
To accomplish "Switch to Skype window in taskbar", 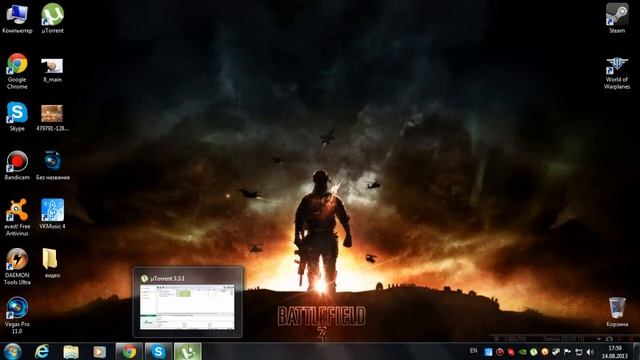I will pos(158,351).
